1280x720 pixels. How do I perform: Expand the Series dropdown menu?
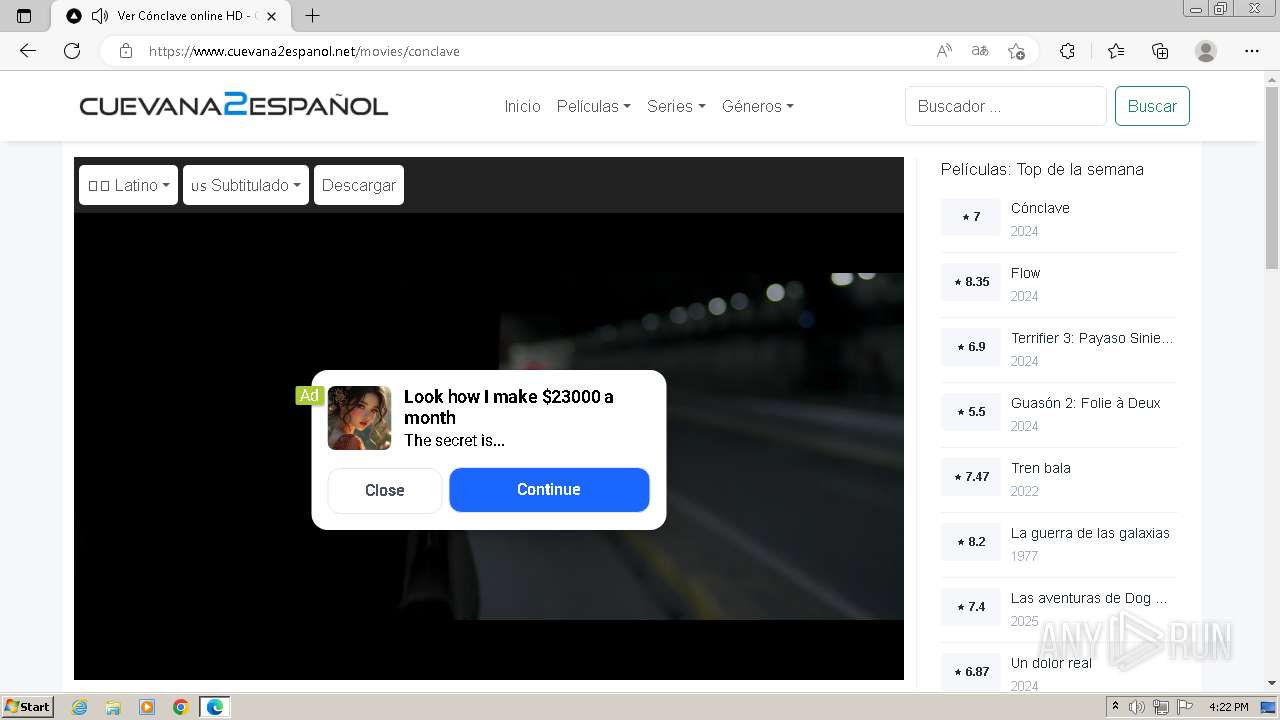coord(676,106)
